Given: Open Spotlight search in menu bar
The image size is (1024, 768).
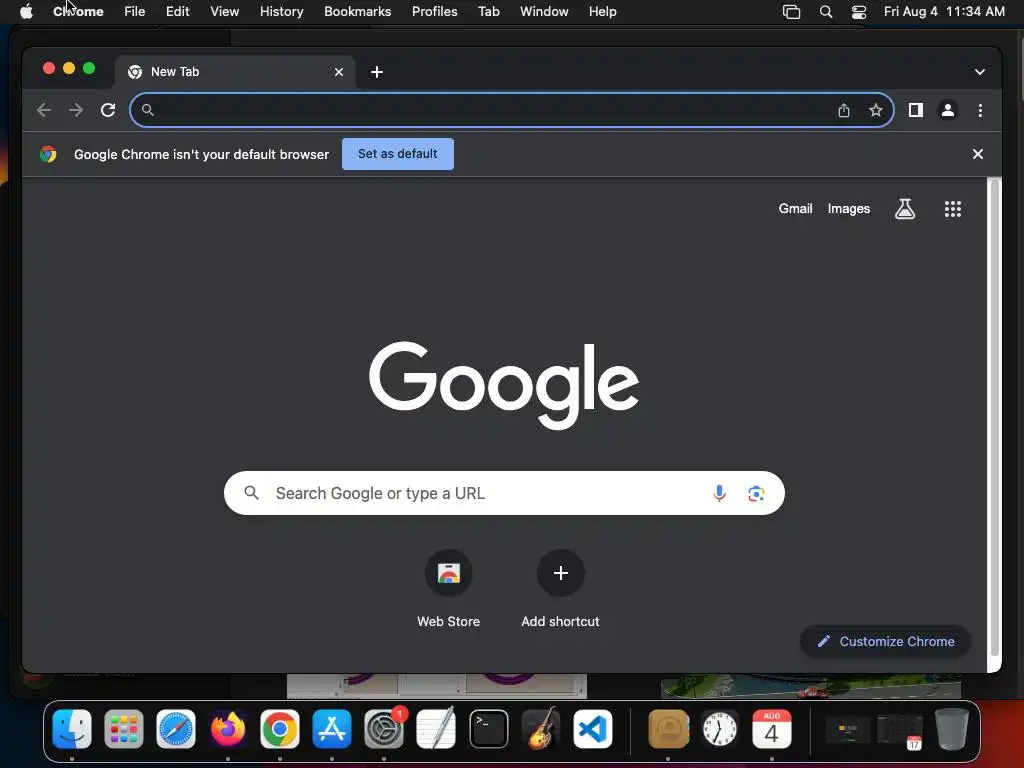Looking at the screenshot, I should pyautogui.click(x=825, y=12).
